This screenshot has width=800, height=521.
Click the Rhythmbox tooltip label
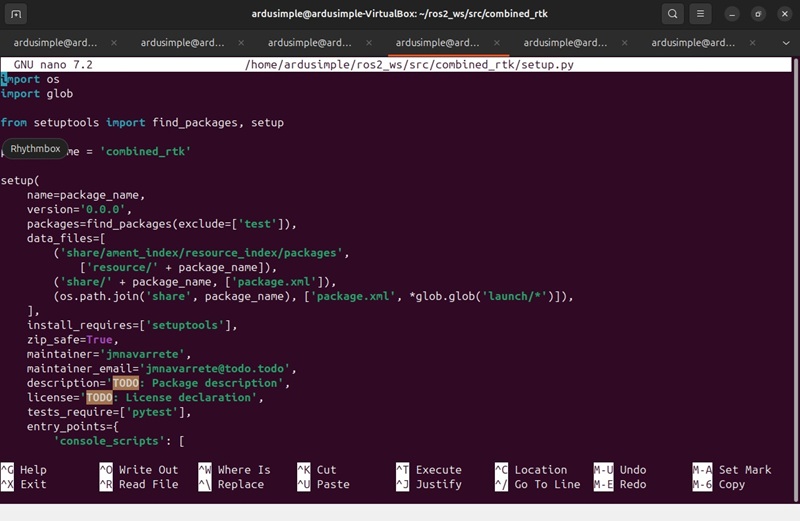point(36,149)
